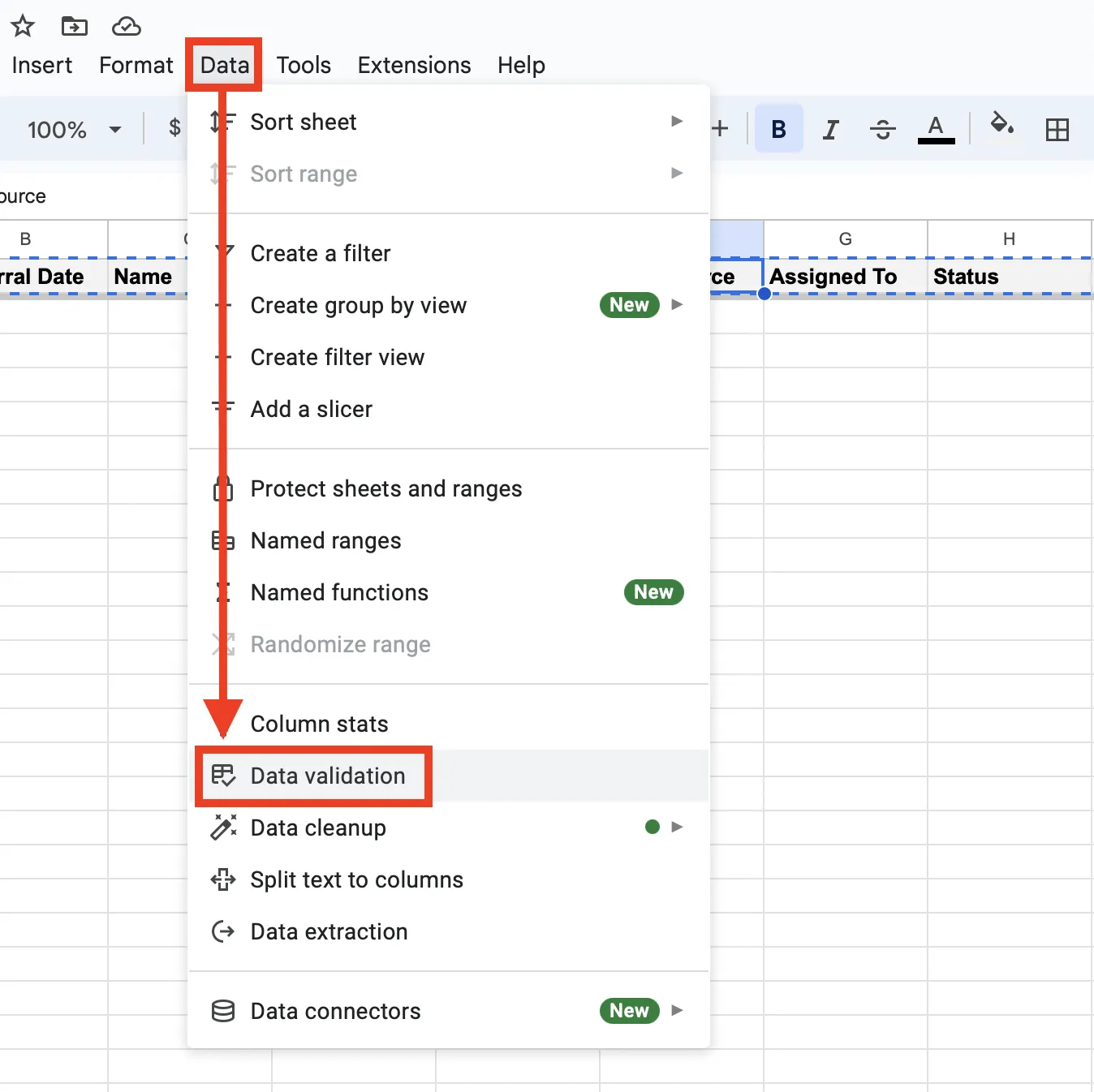
Task: Expand the Sort sheet submenu
Action: pos(449,122)
